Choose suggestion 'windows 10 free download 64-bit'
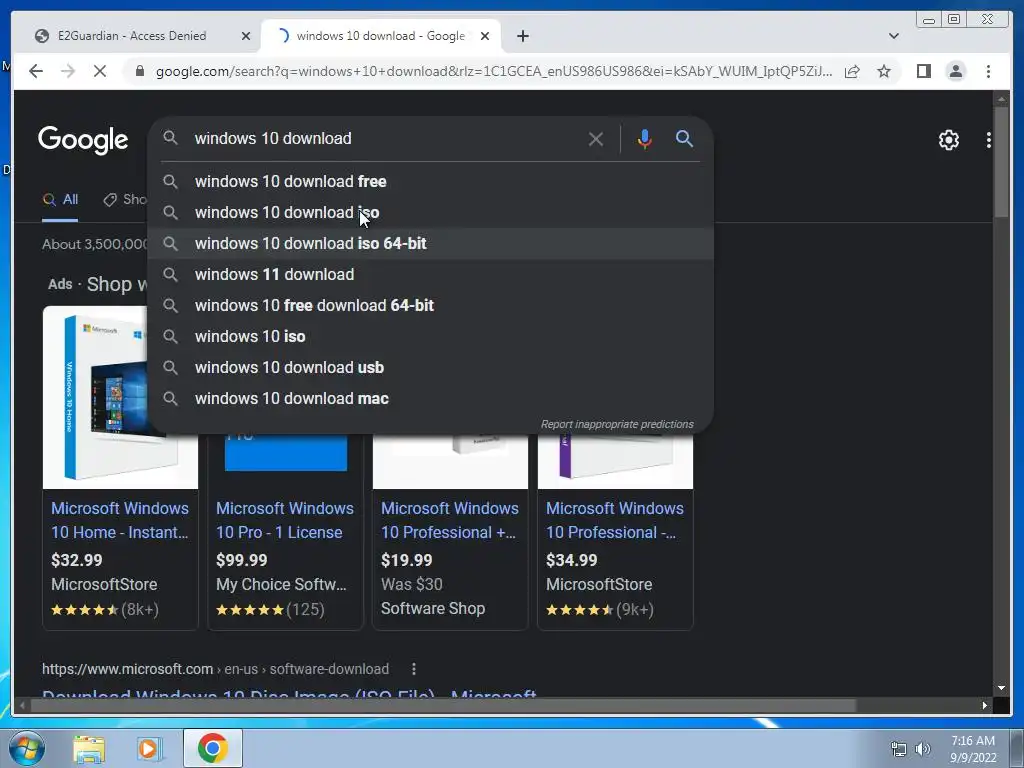The image size is (1024, 768). (x=431, y=306)
